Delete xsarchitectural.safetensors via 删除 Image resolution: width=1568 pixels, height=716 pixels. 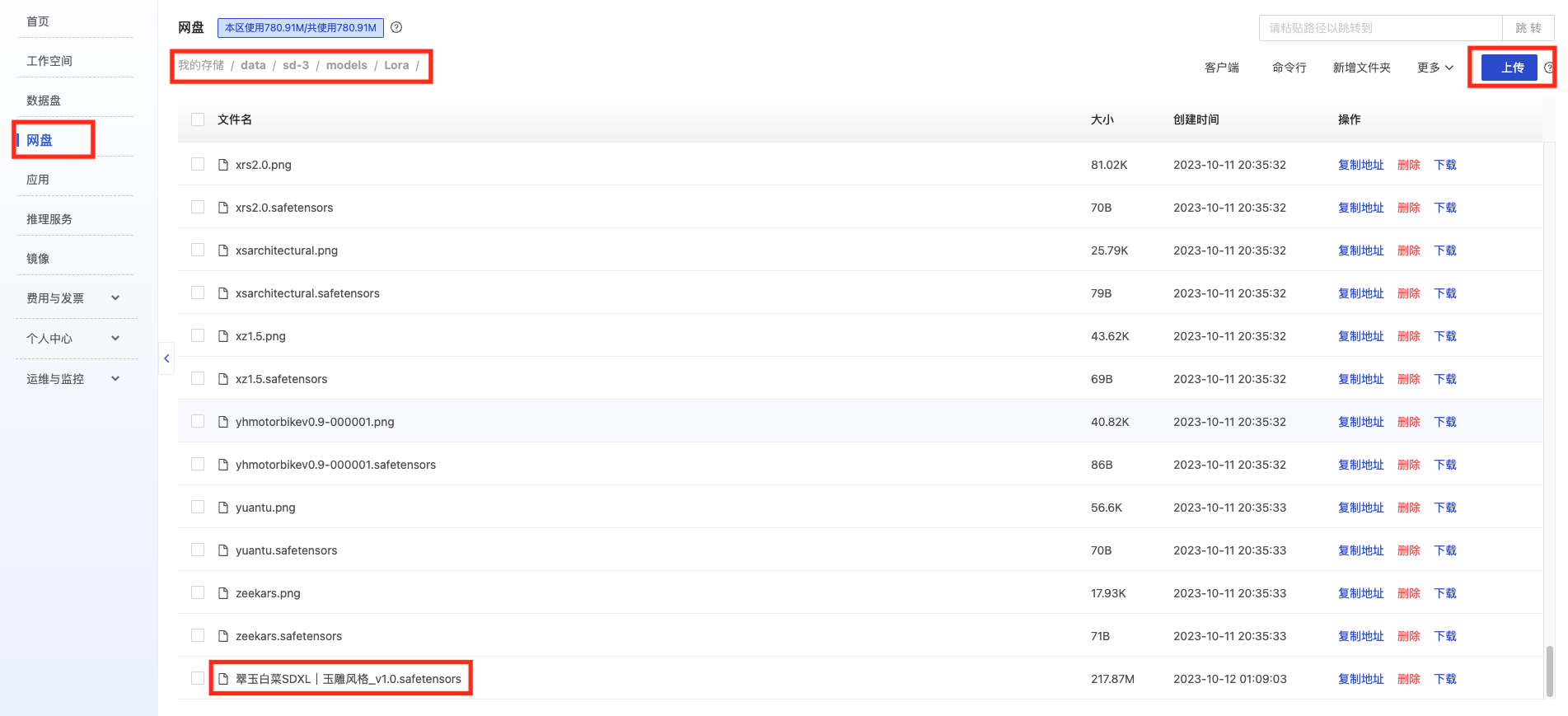(x=1409, y=293)
